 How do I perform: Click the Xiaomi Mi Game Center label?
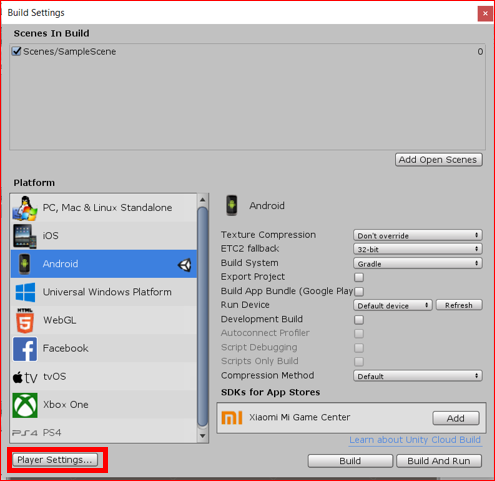300,417
